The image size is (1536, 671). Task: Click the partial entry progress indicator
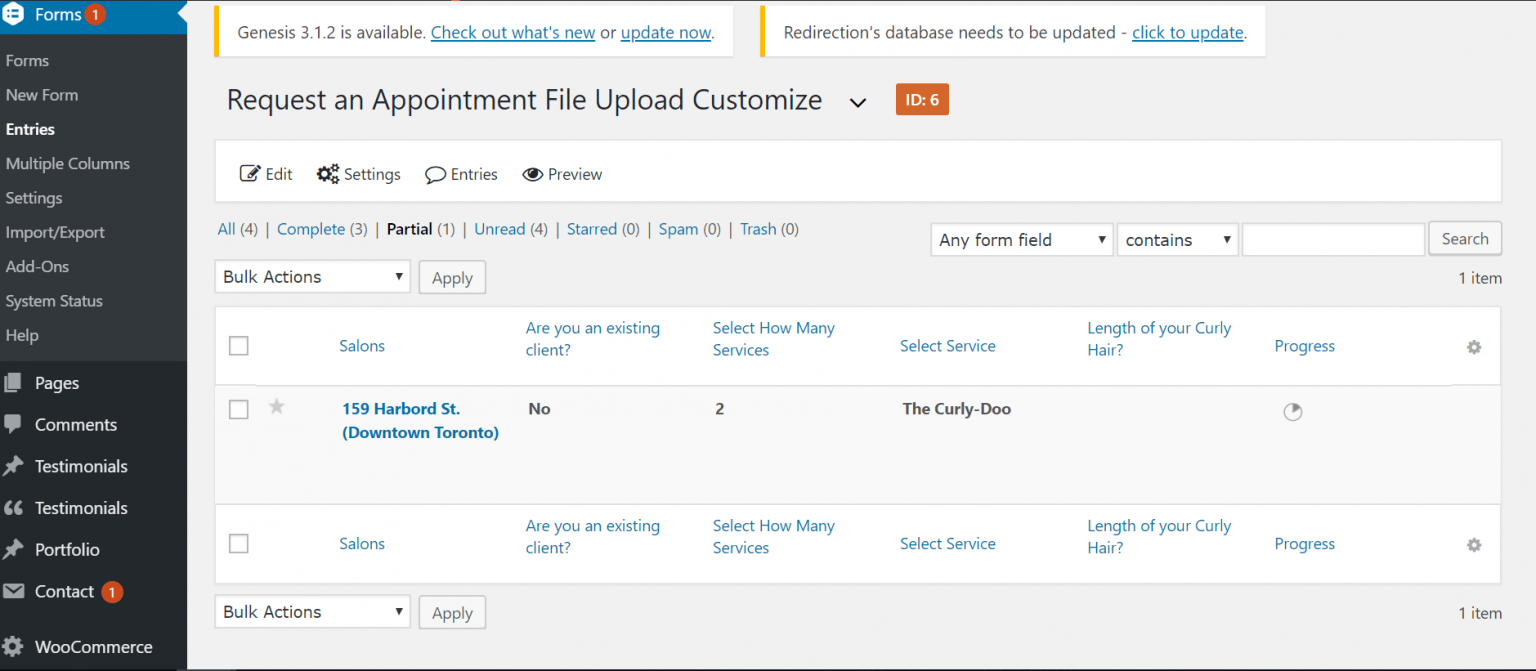tap(1293, 411)
